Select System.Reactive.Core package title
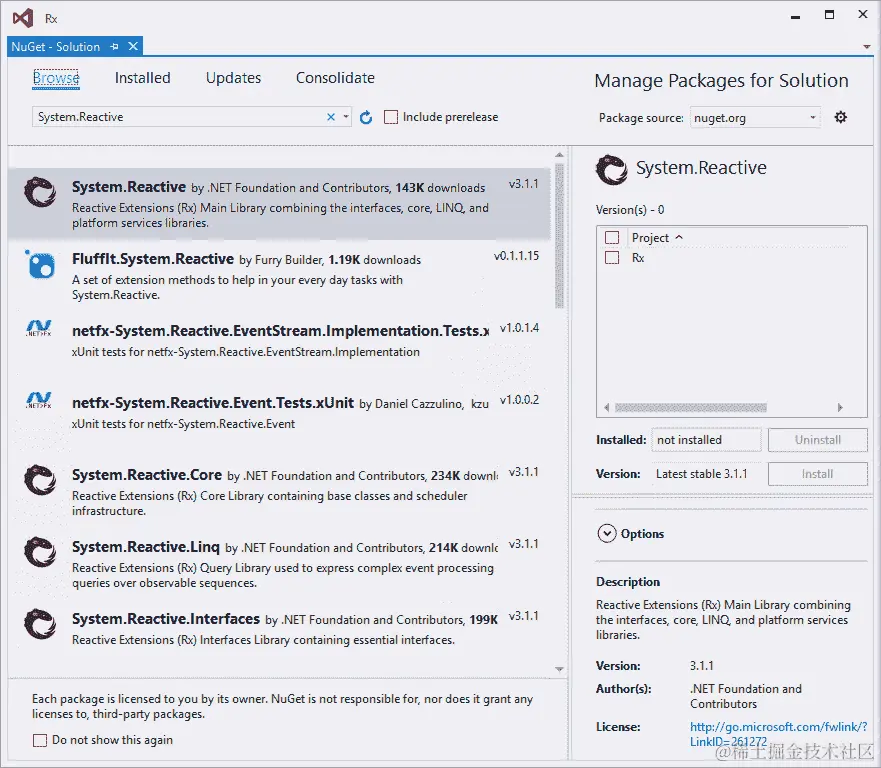The image size is (881, 768). click(x=147, y=475)
